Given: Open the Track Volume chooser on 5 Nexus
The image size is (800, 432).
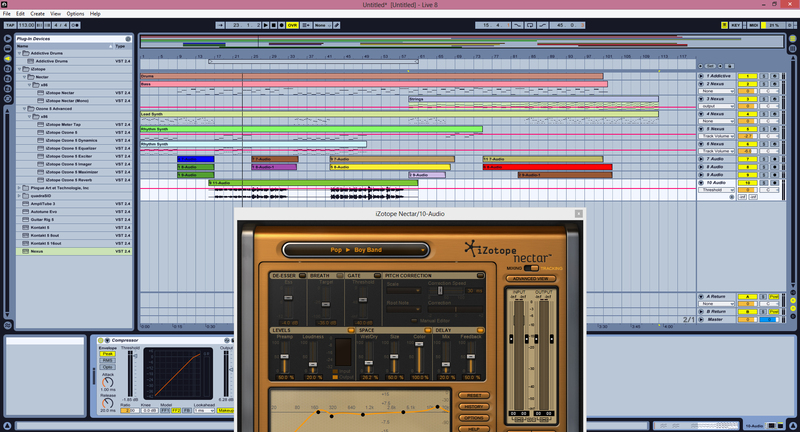Looking at the screenshot, I should [x=717, y=136].
